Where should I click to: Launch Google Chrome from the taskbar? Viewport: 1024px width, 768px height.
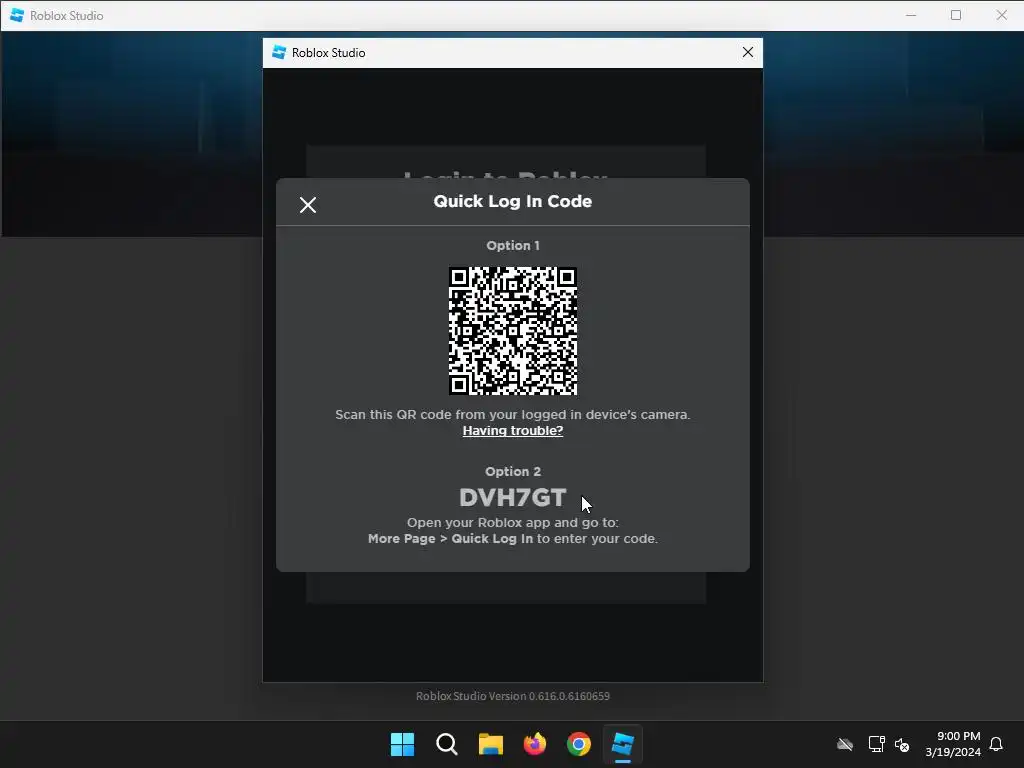click(x=579, y=744)
